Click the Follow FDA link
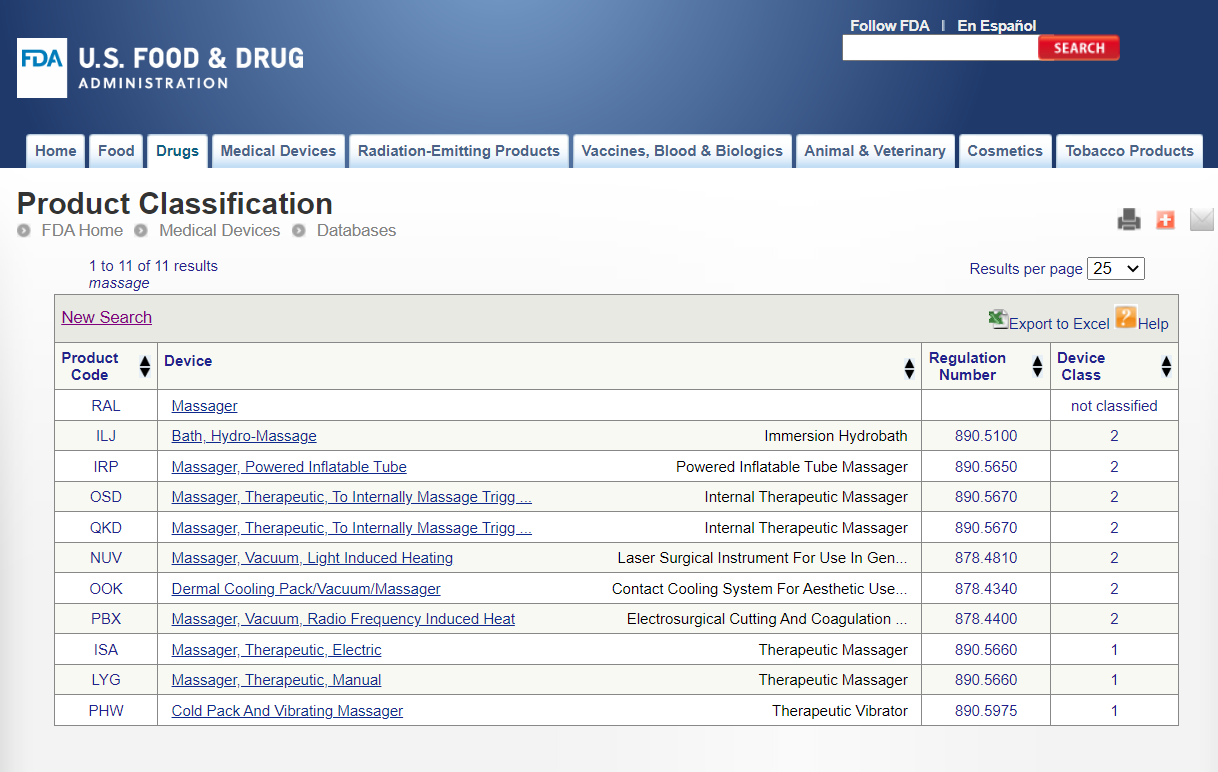This screenshot has height=772, width=1218. pos(890,26)
